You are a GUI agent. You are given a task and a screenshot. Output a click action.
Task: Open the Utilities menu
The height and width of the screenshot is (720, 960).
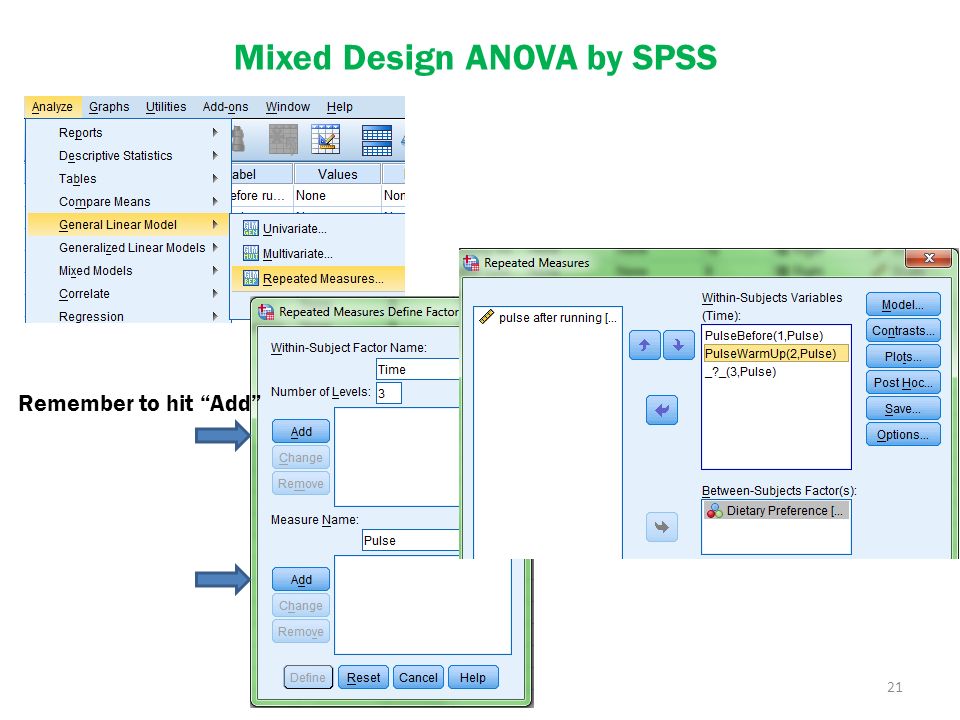(166, 107)
